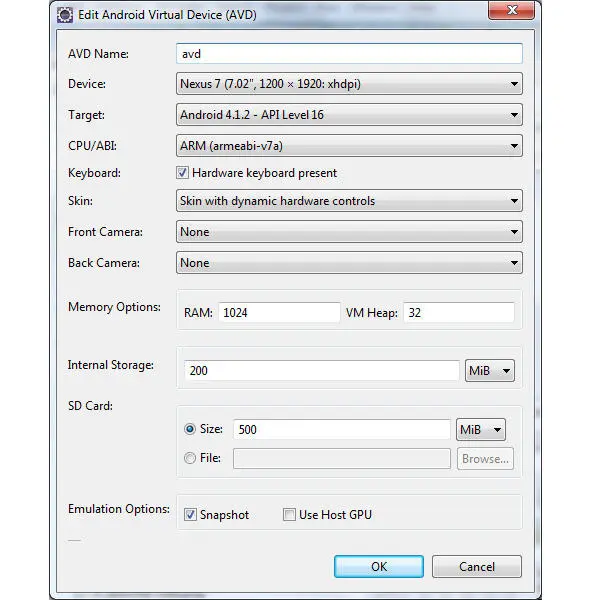
Task: Focus the AVD Name text field
Action: [x=349, y=54]
